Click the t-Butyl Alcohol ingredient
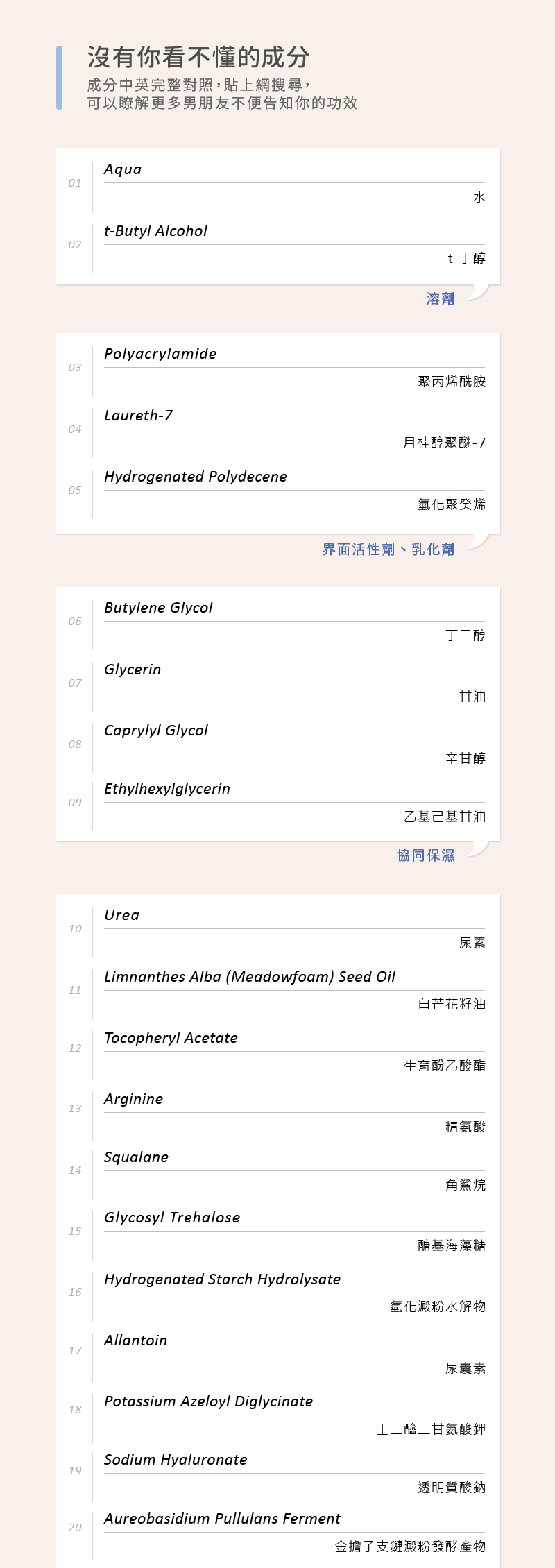 click(x=155, y=231)
